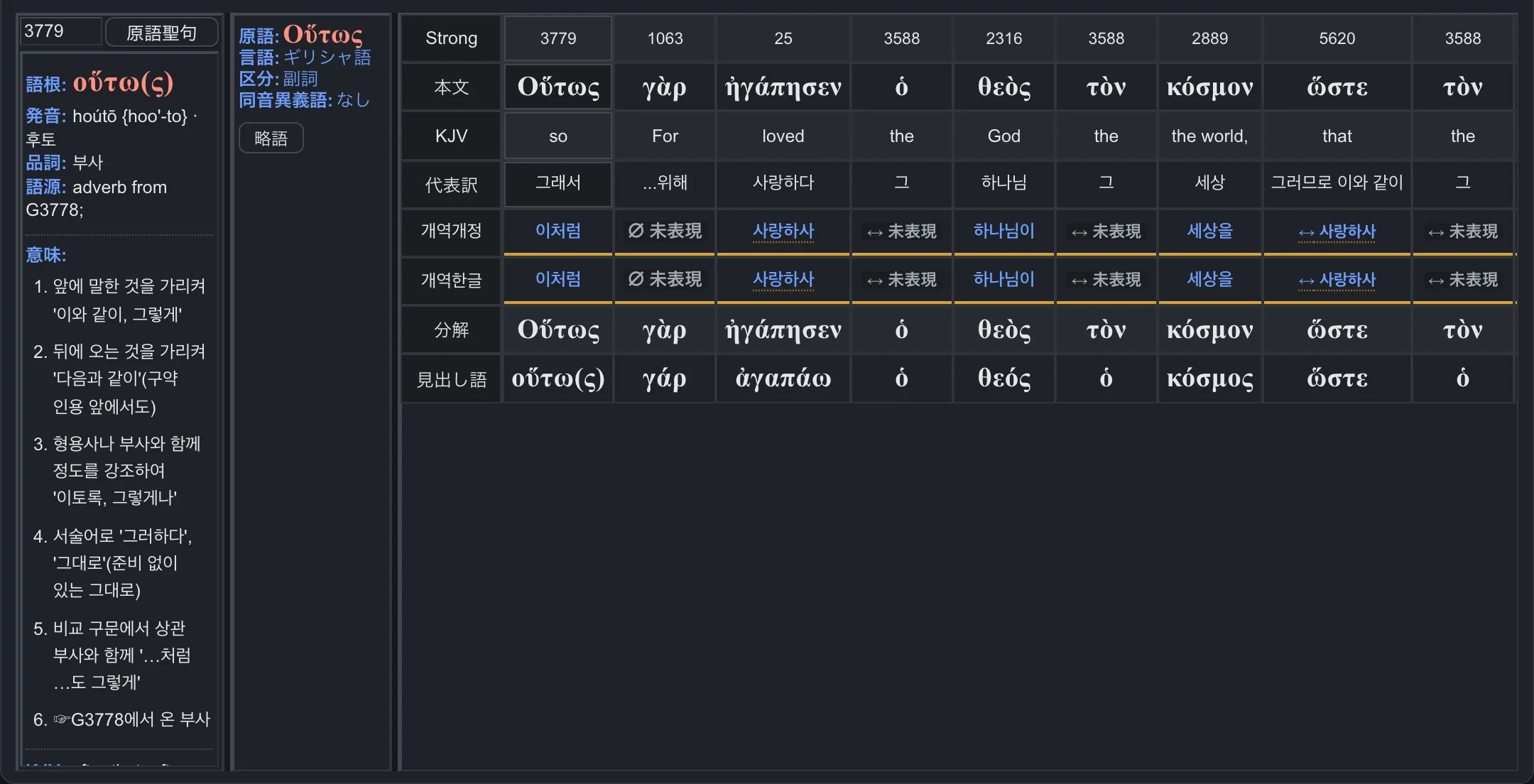Click the KJV phrase 'the world,'

tap(1210, 136)
